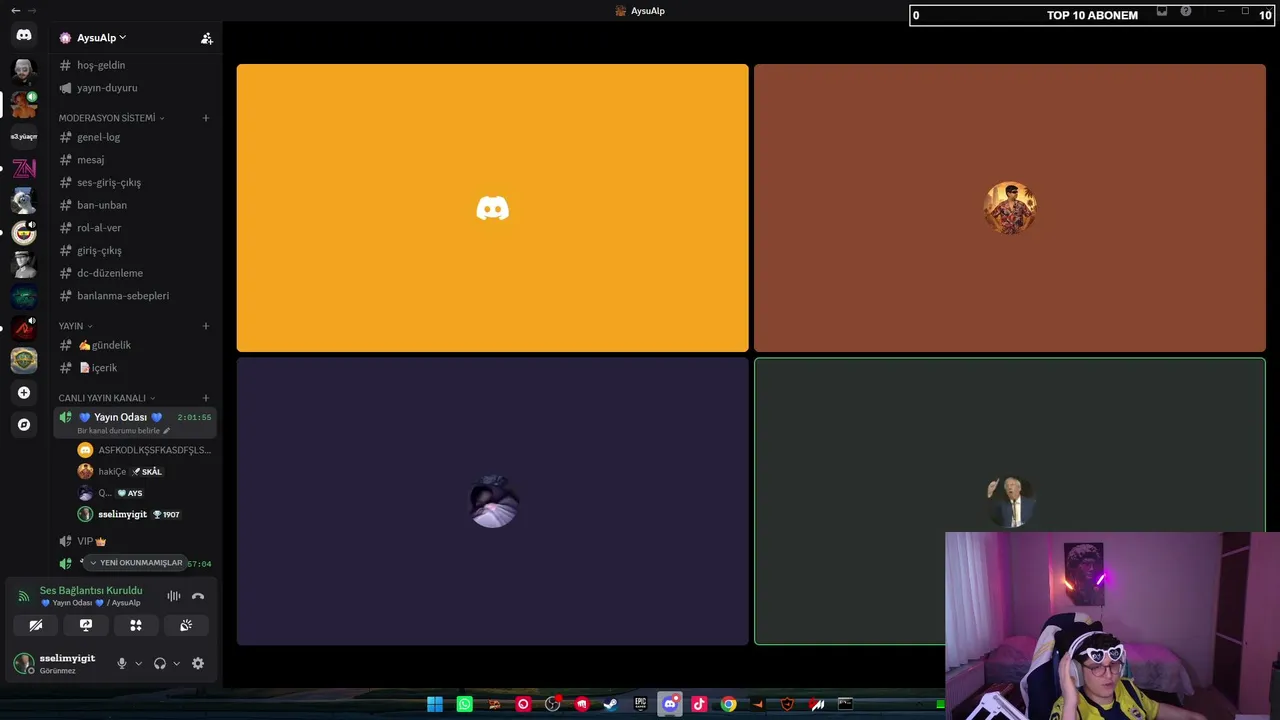Focus the brown video tile with avatar
This screenshot has height=720, width=1280.
[x=1009, y=208]
